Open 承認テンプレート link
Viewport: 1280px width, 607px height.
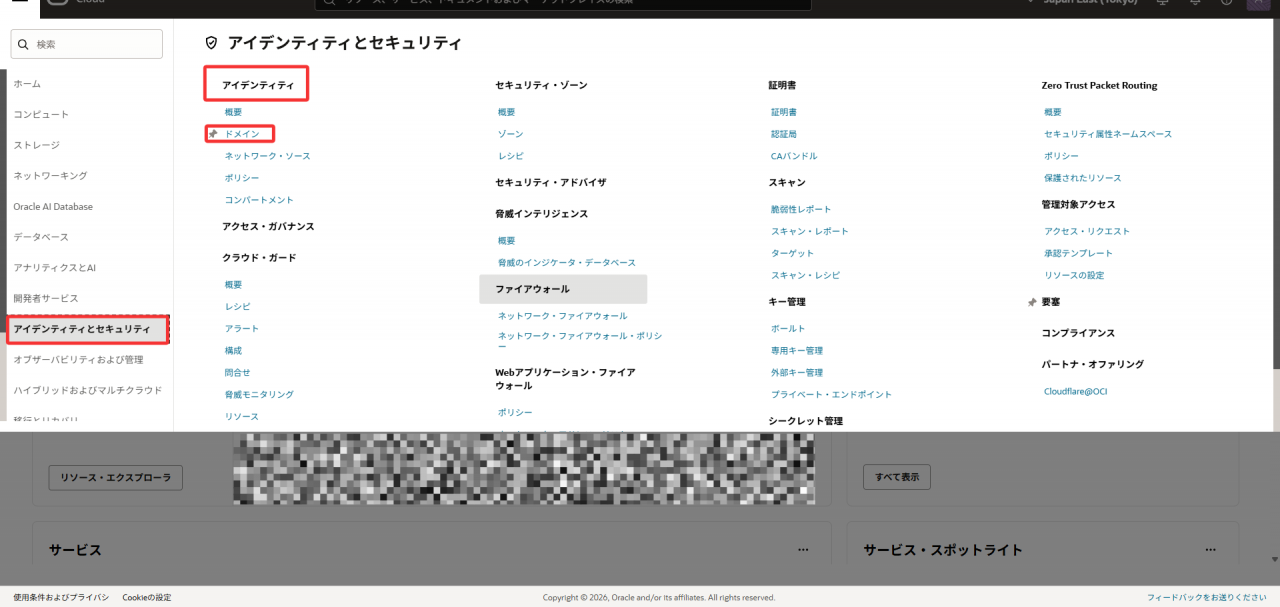tap(1079, 254)
